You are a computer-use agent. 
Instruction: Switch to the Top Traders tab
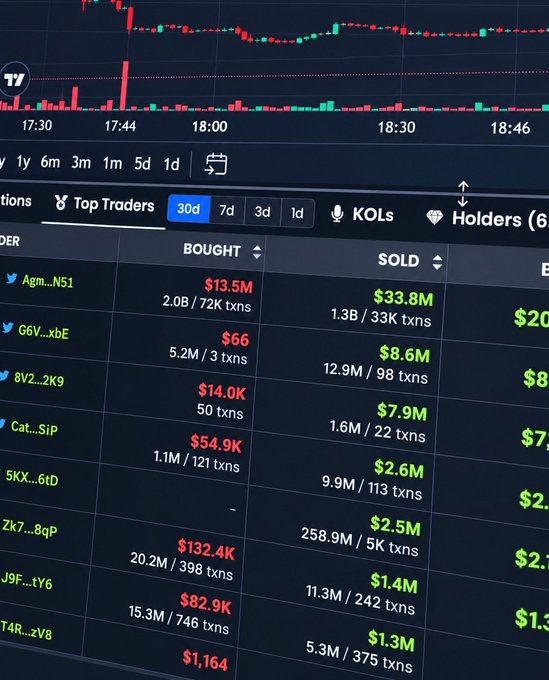click(105, 204)
